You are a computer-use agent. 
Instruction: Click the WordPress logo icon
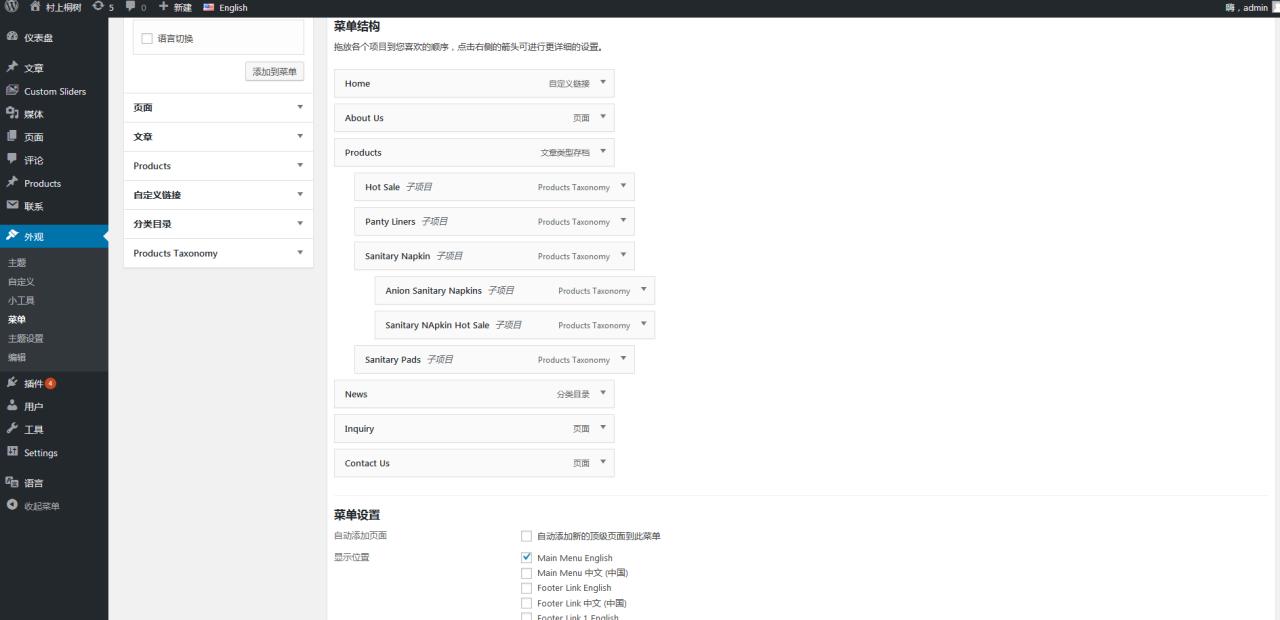(x=12, y=7)
